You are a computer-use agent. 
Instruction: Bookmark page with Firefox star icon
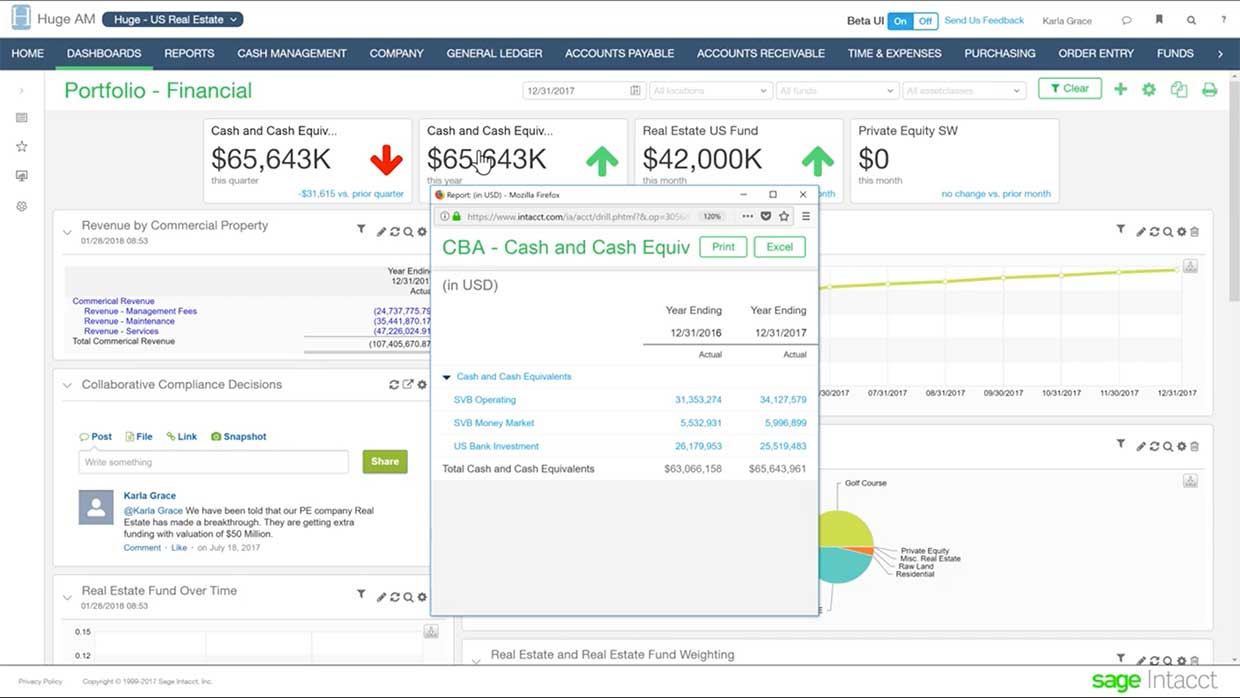[784, 216]
